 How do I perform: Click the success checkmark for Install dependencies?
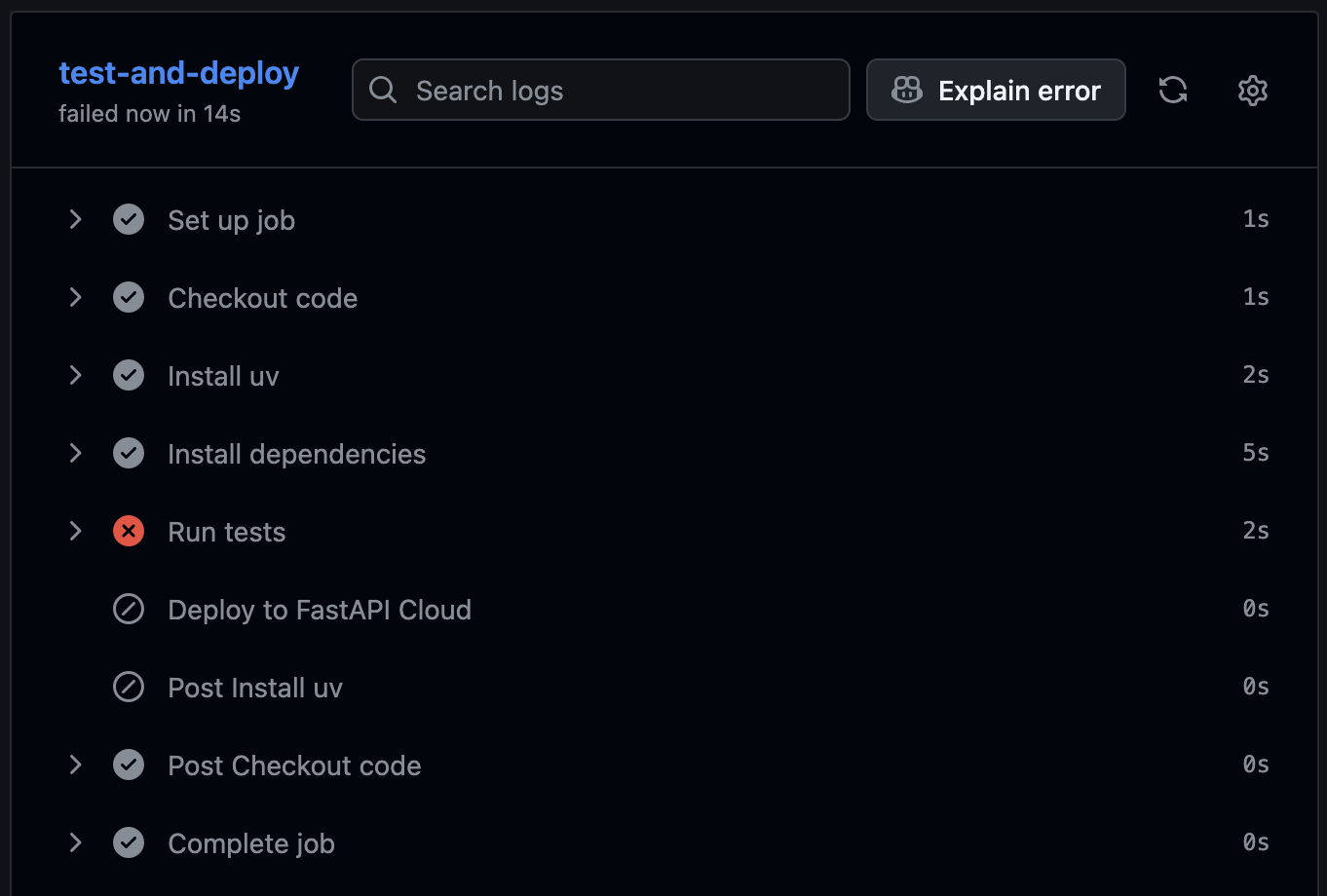(129, 454)
